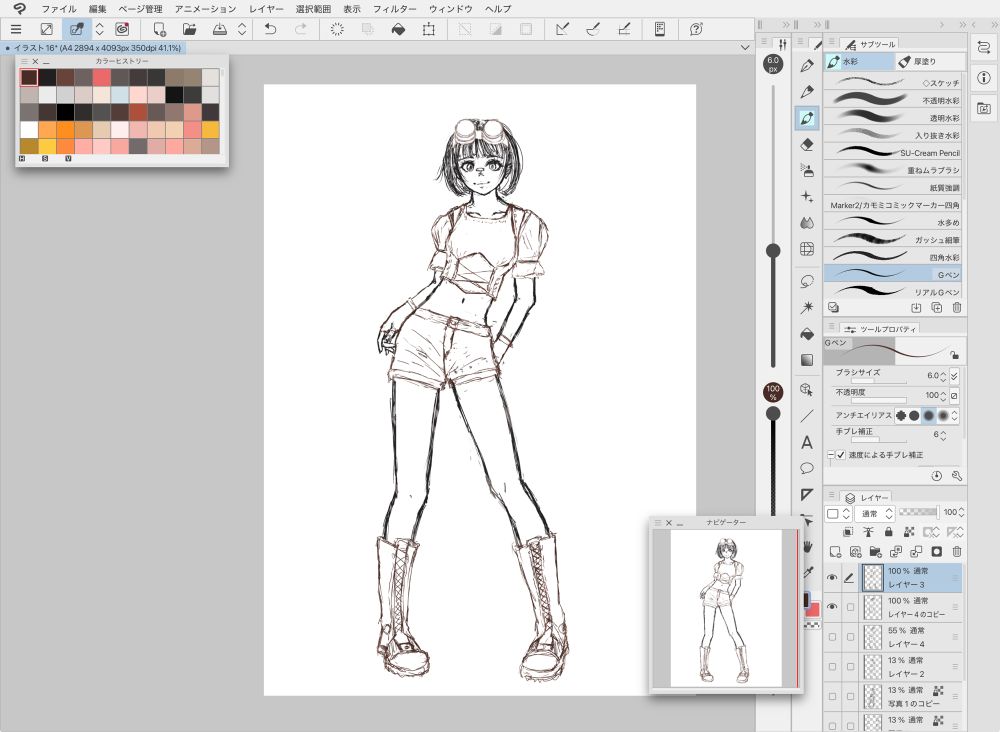Pick the orange swatch in color history
The height and width of the screenshot is (732, 1000).
coord(65,130)
